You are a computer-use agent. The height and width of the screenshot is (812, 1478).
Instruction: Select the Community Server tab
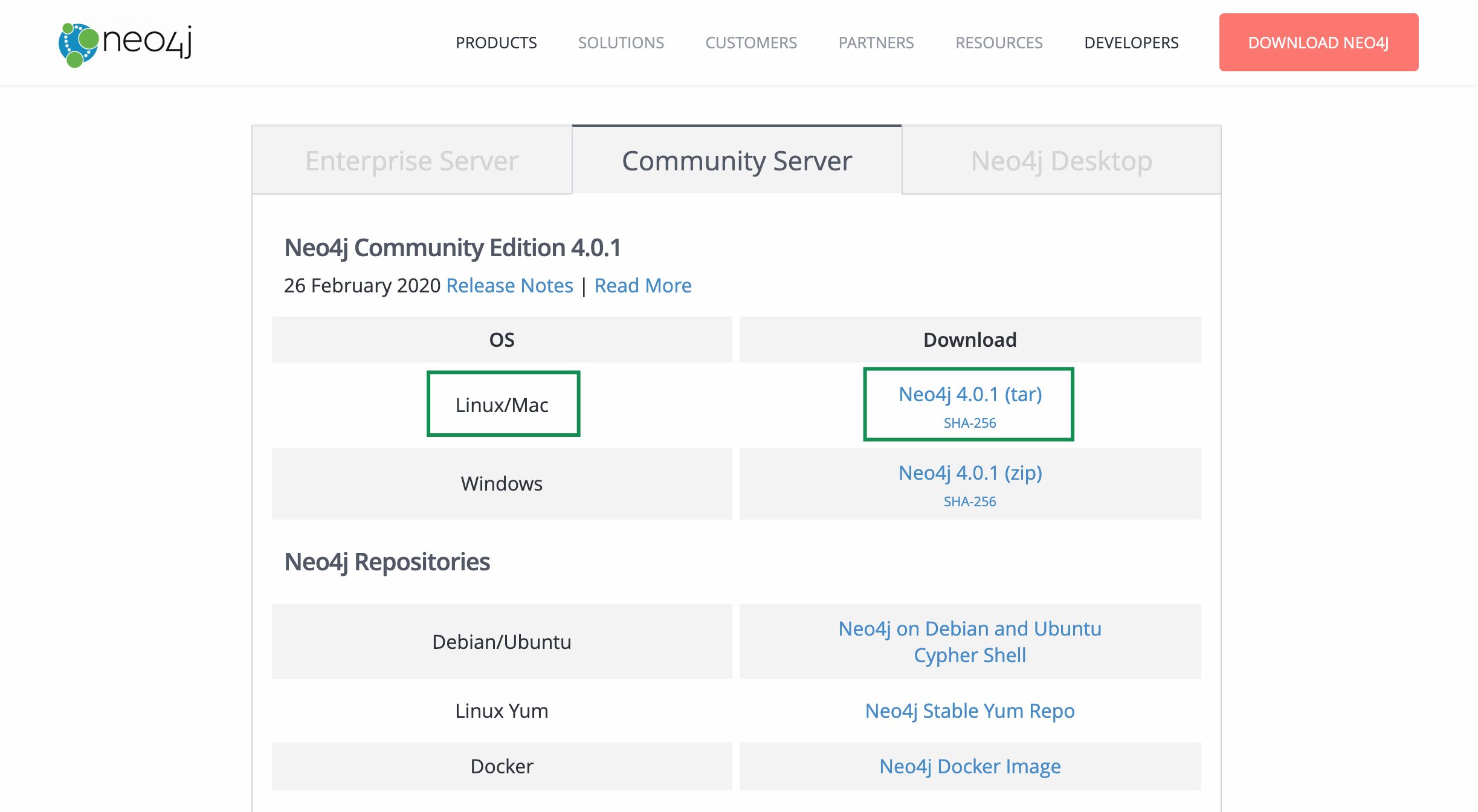click(x=737, y=161)
